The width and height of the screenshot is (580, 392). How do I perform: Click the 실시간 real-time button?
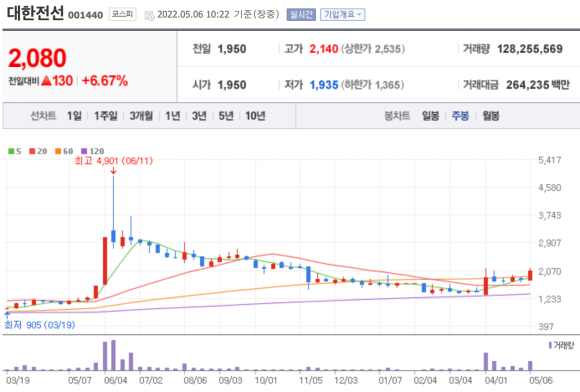[x=301, y=14]
